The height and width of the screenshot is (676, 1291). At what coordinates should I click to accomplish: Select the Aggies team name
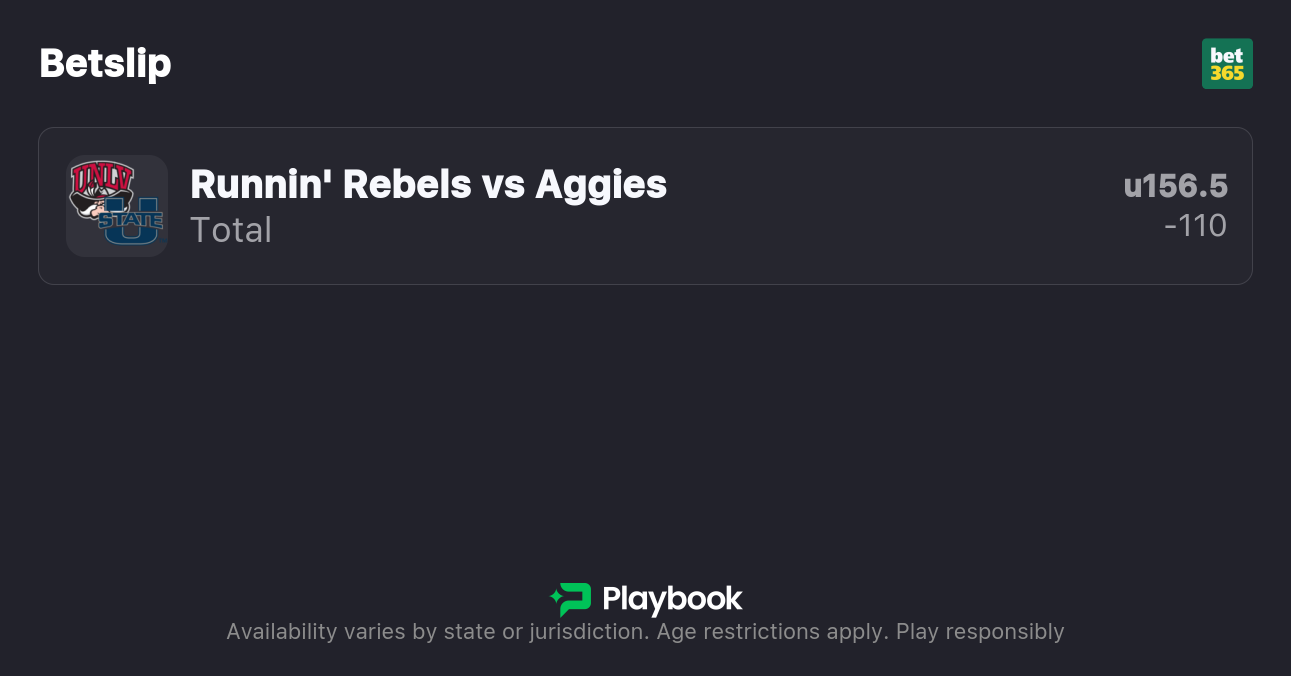click(x=601, y=184)
